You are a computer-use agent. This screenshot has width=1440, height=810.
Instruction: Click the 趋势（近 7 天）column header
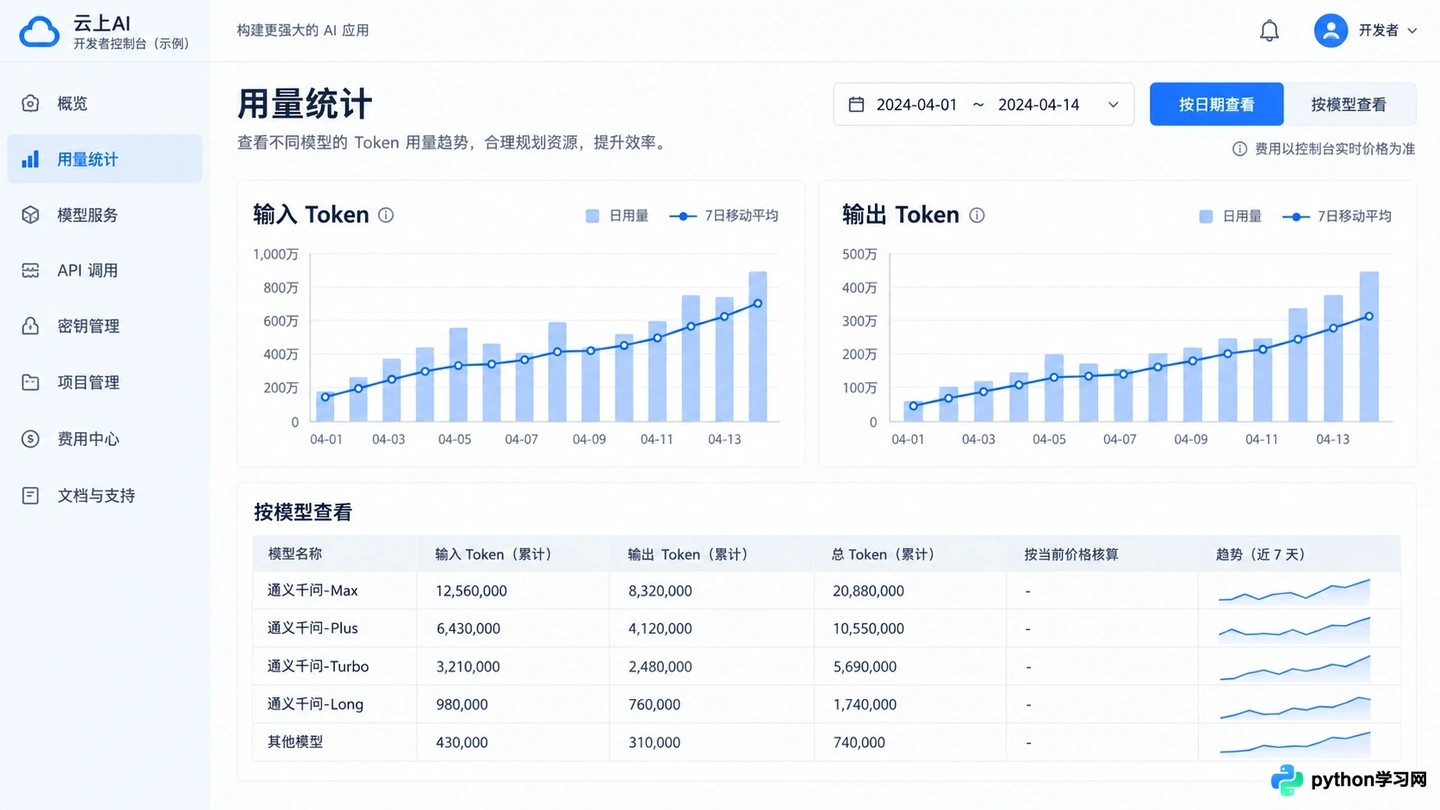(1261, 554)
